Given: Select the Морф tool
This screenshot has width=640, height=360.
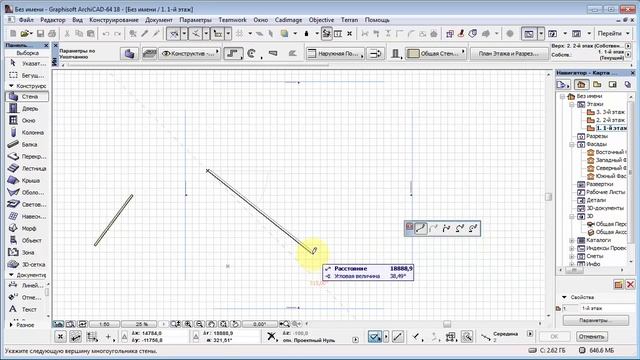Looking at the screenshot, I should point(27,229).
